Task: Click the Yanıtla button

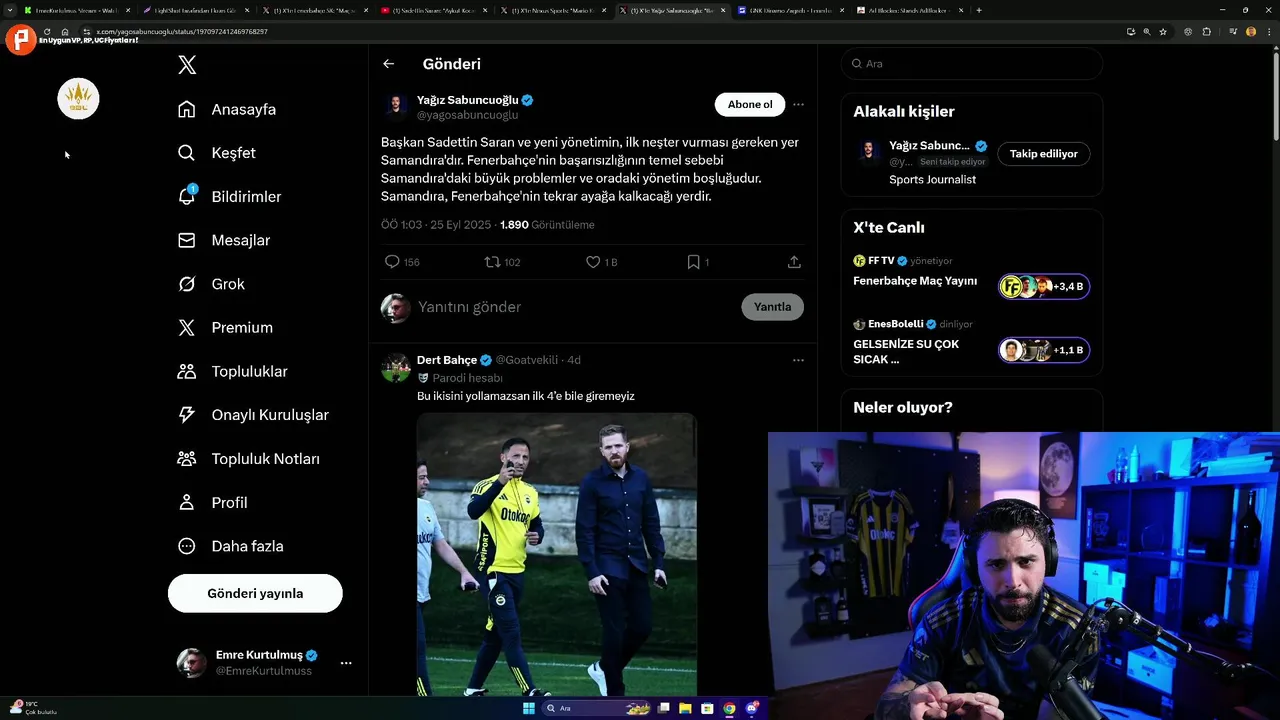Action: pos(772,307)
